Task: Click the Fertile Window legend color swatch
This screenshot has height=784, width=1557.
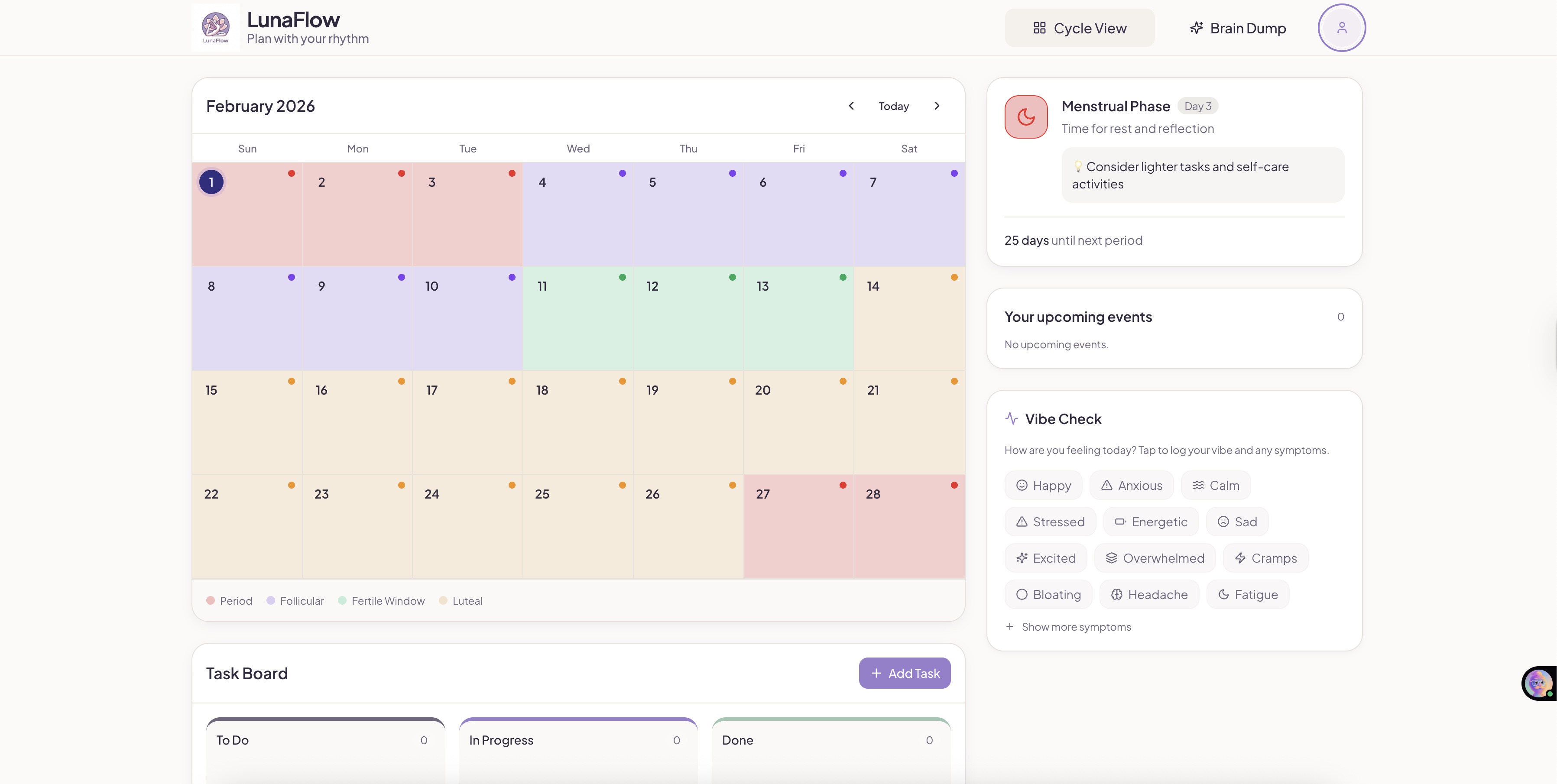Action: pos(342,601)
